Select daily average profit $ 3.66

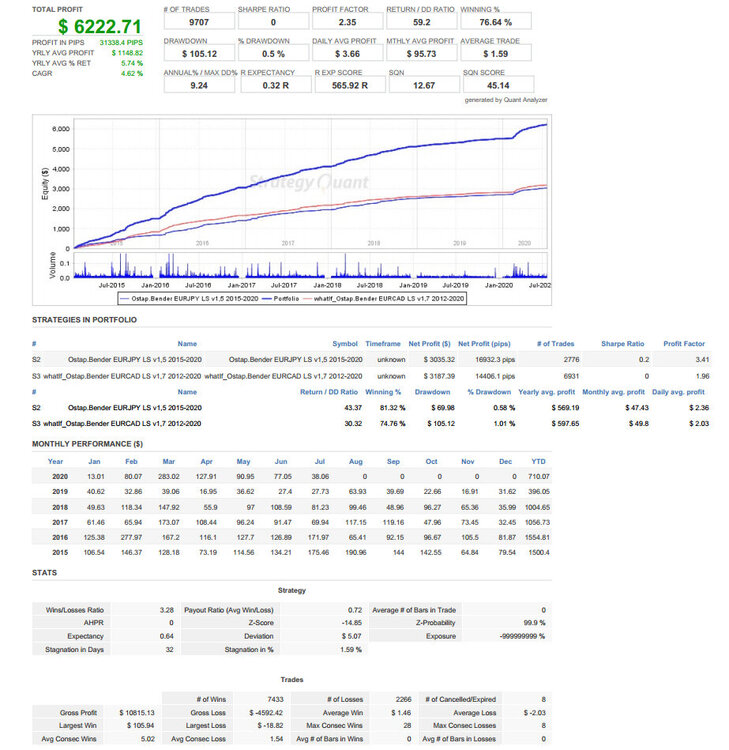pyautogui.click(x=347, y=54)
